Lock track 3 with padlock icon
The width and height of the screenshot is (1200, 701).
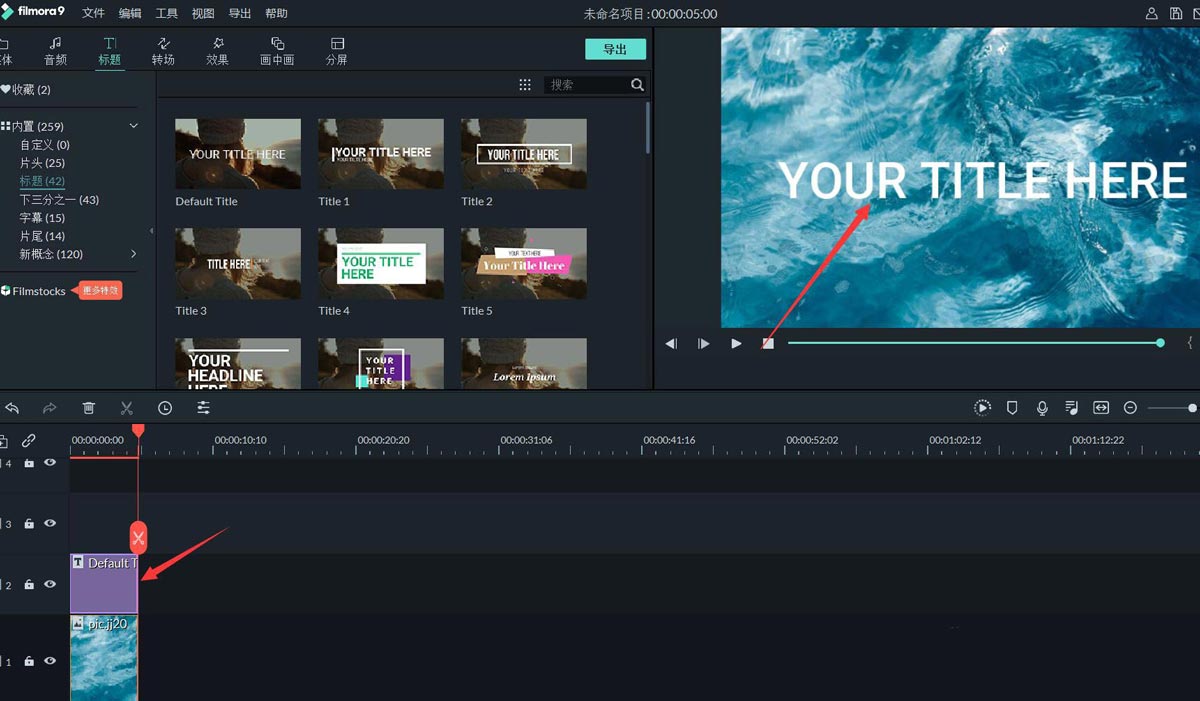tap(29, 524)
